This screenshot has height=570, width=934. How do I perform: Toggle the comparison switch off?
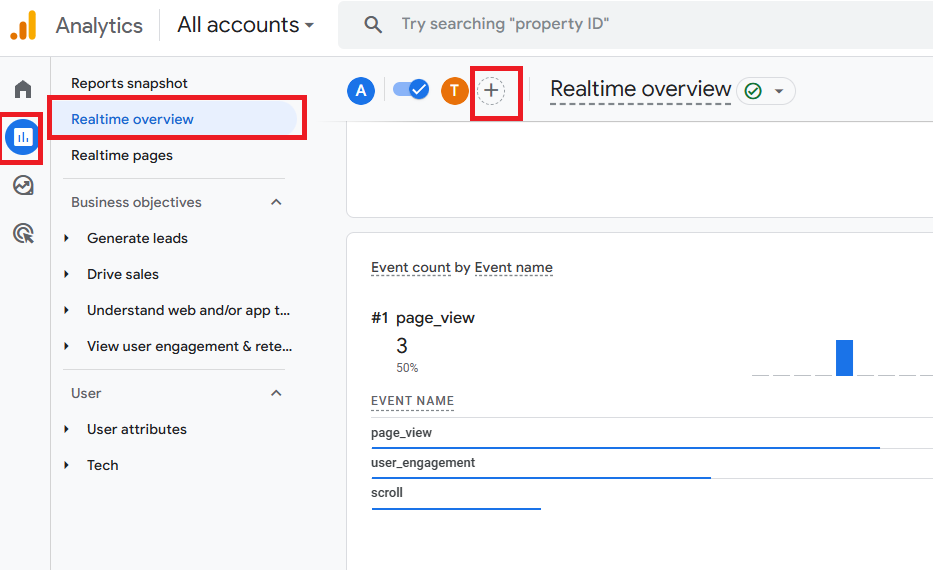pos(411,90)
